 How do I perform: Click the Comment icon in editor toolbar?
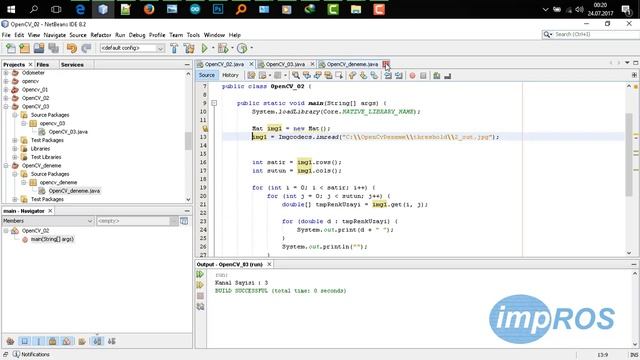(x=437, y=76)
